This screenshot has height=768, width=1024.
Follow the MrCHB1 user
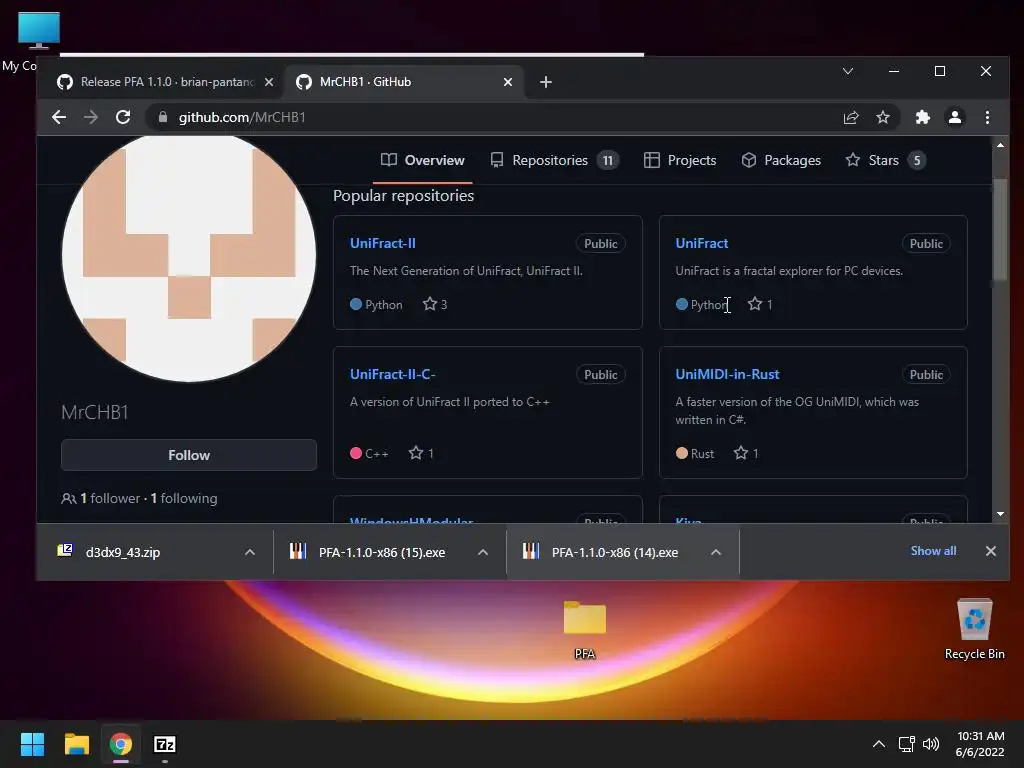point(189,455)
